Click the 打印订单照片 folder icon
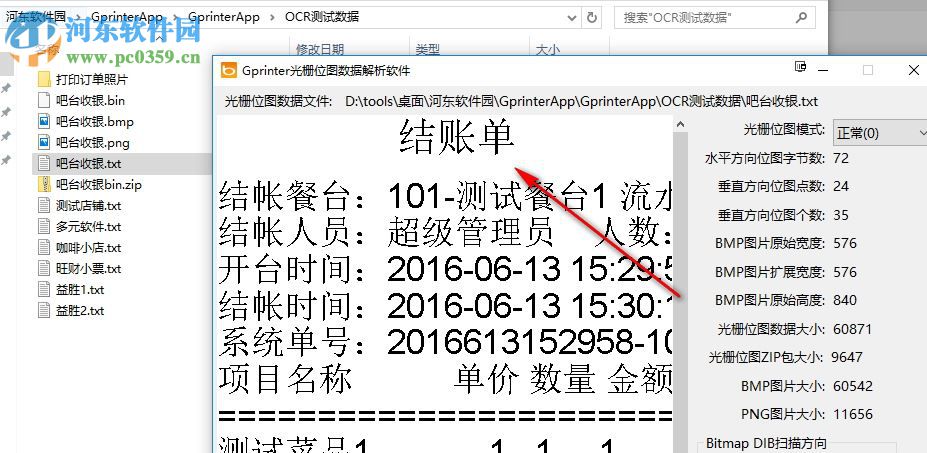Image resolution: width=927 pixels, height=453 pixels. click(44, 79)
